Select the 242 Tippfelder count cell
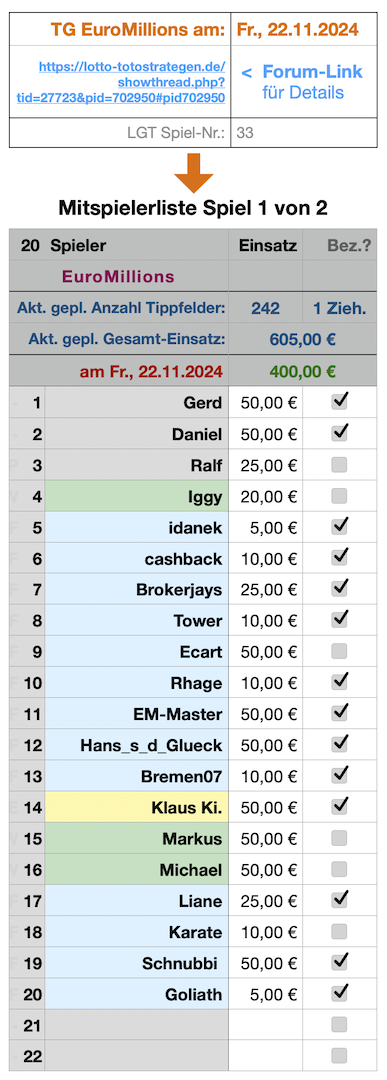 pyautogui.click(x=266, y=308)
